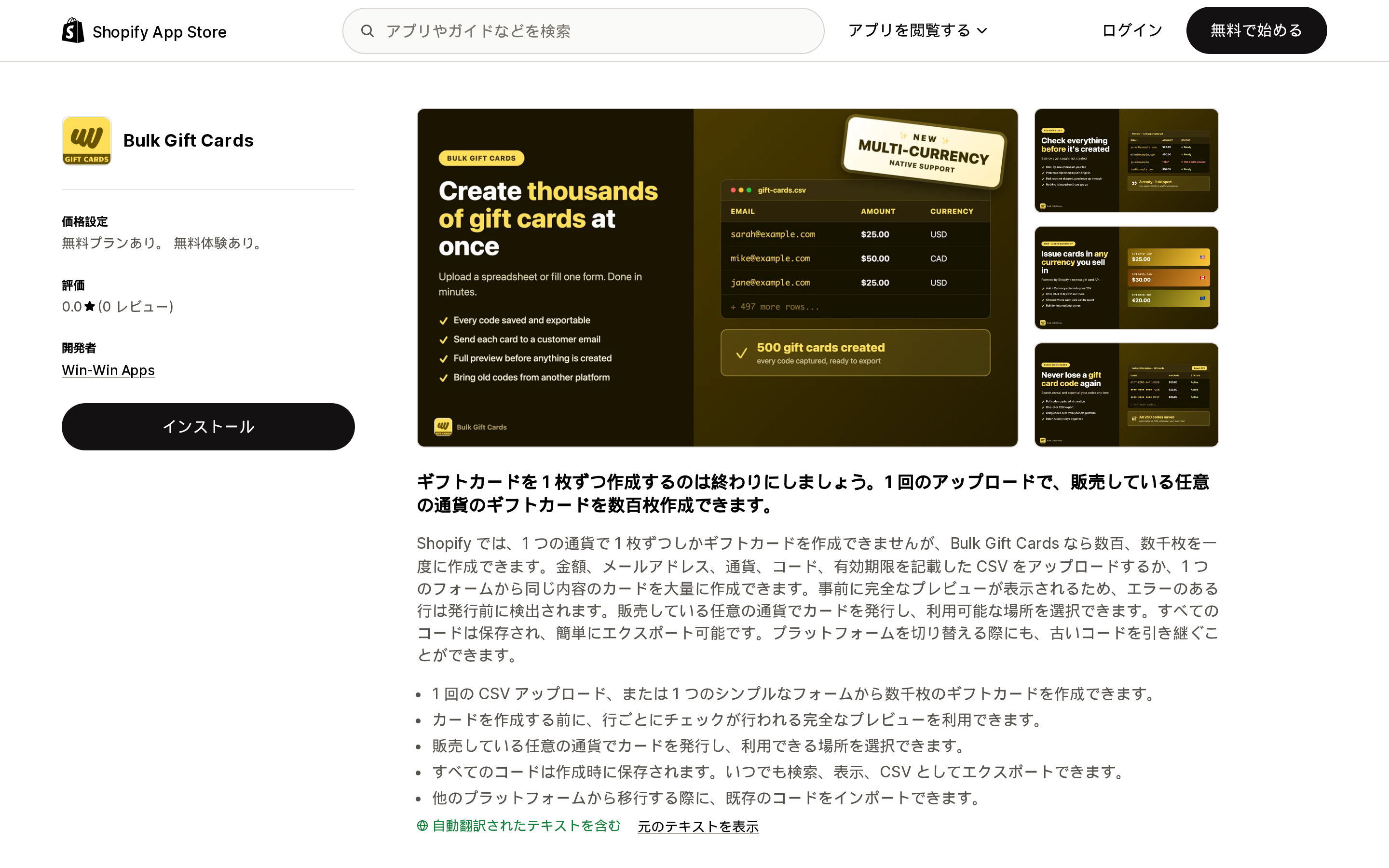Open the Win-Win Apps developer link
The image size is (1389, 868).
(109, 370)
